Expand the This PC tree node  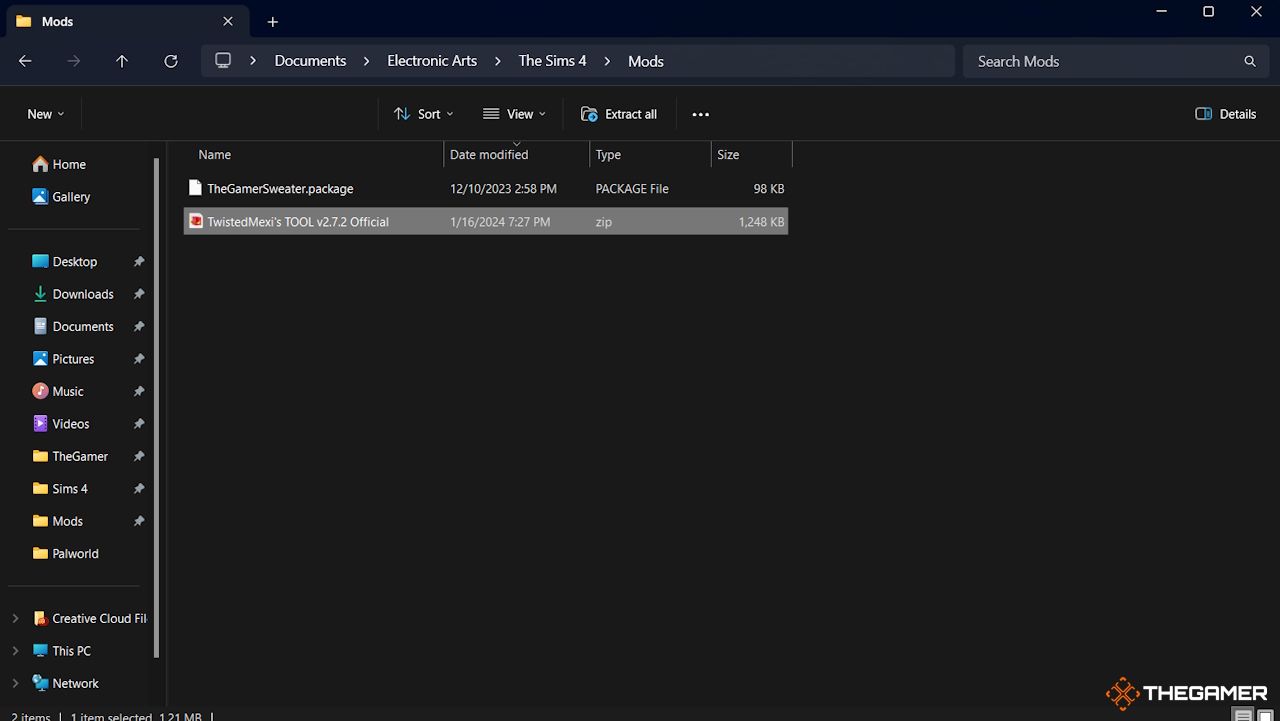[15, 651]
